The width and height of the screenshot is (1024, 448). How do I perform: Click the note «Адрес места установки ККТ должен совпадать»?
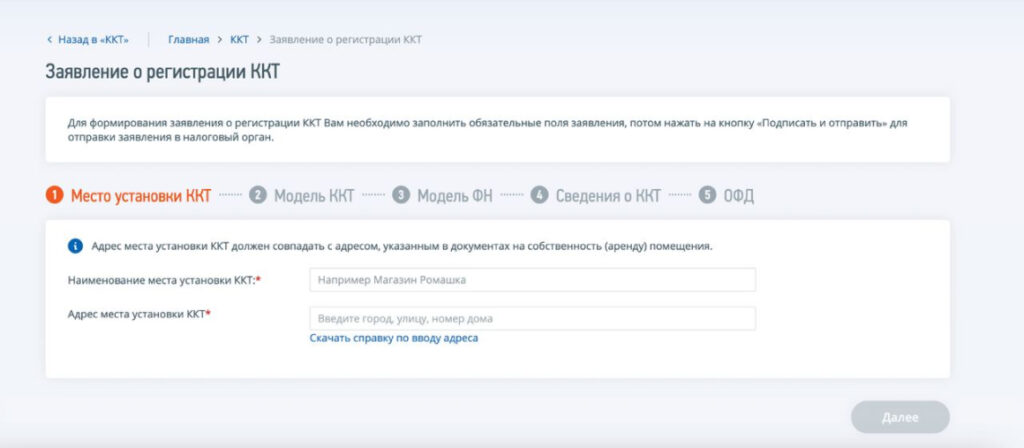[x=402, y=247]
